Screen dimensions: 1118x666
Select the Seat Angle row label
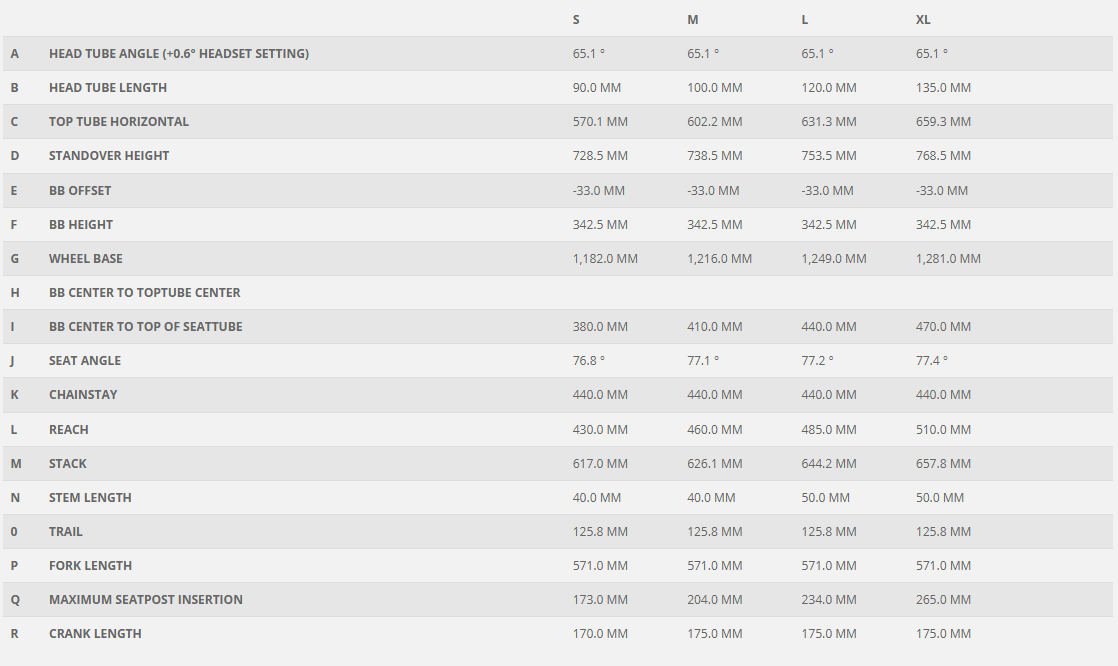point(85,361)
